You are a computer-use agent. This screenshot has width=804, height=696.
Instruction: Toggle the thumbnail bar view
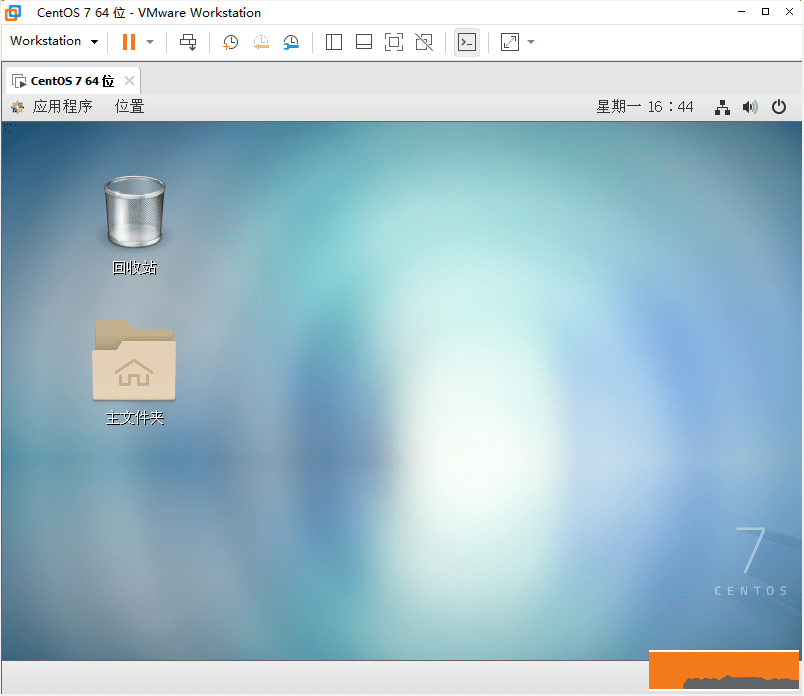tap(364, 42)
